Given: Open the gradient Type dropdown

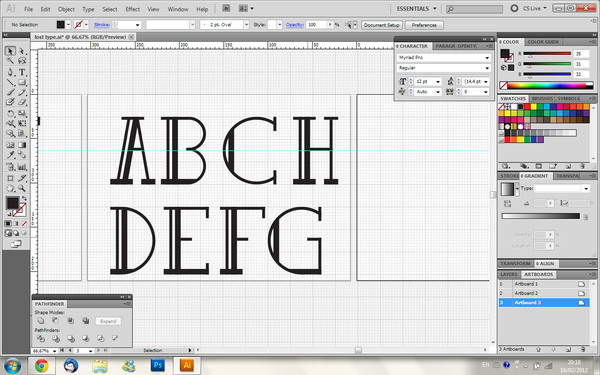Looking at the screenshot, I should coord(586,189).
